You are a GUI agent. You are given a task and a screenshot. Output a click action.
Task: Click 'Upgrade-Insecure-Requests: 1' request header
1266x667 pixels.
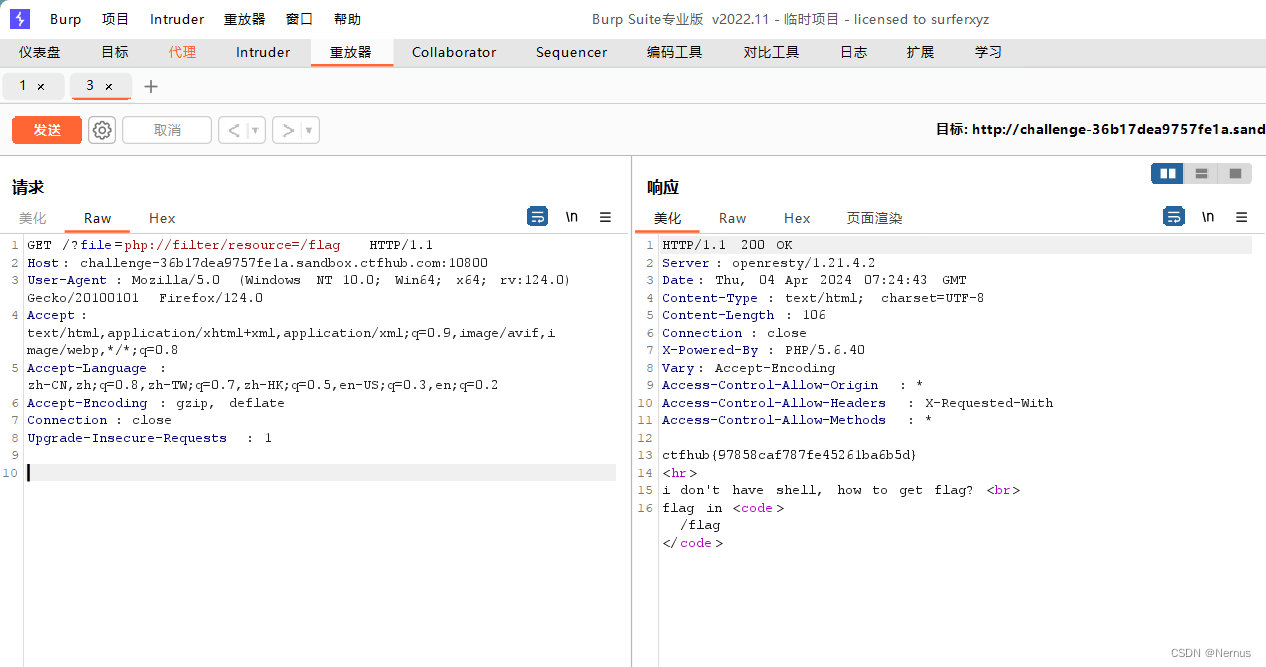149,438
